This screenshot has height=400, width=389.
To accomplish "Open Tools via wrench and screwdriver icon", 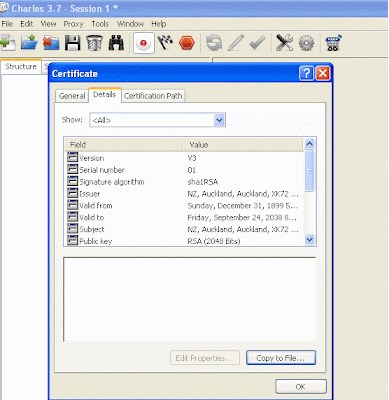I will coord(284,43).
